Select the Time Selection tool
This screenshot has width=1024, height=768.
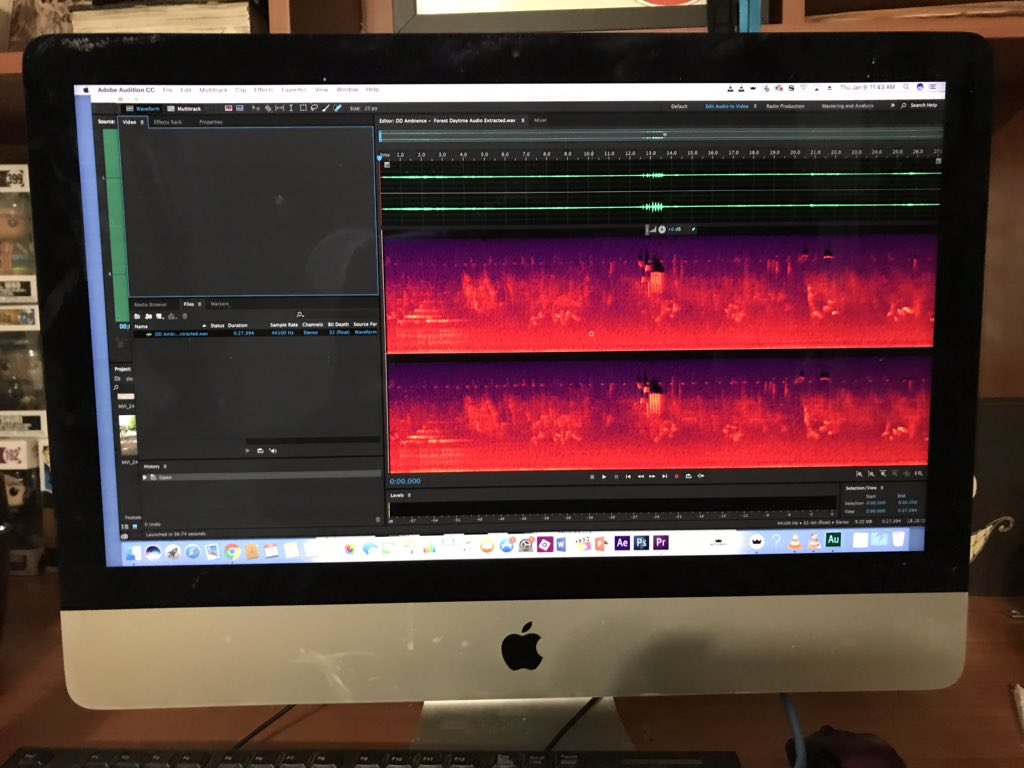tap(291, 108)
